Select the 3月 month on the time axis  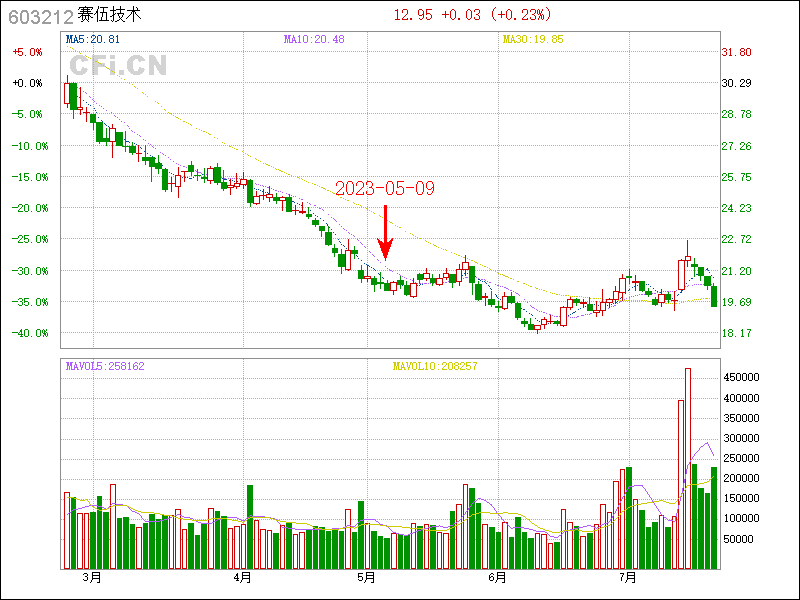coord(92,577)
